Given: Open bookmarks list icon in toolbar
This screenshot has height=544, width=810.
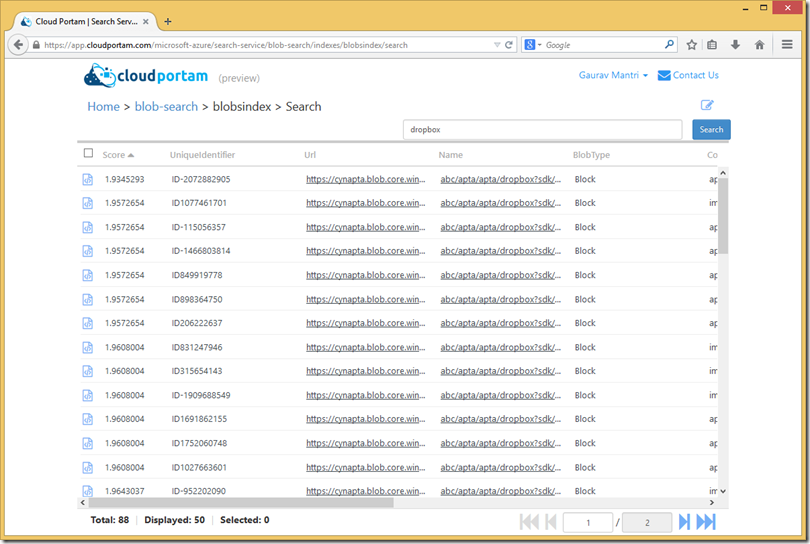Looking at the screenshot, I should click(712, 45).
